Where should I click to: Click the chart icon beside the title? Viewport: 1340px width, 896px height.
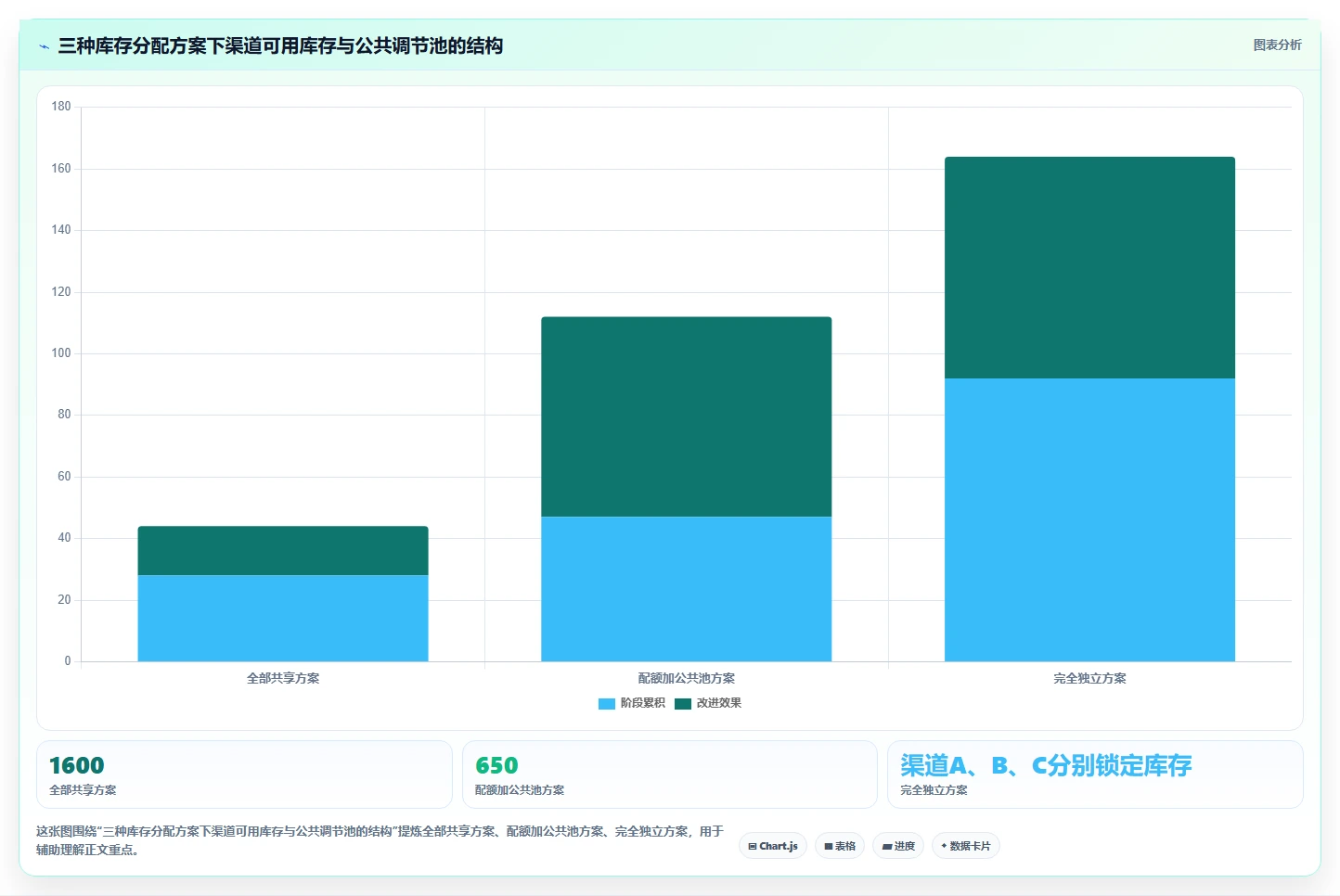pos(44,46)
